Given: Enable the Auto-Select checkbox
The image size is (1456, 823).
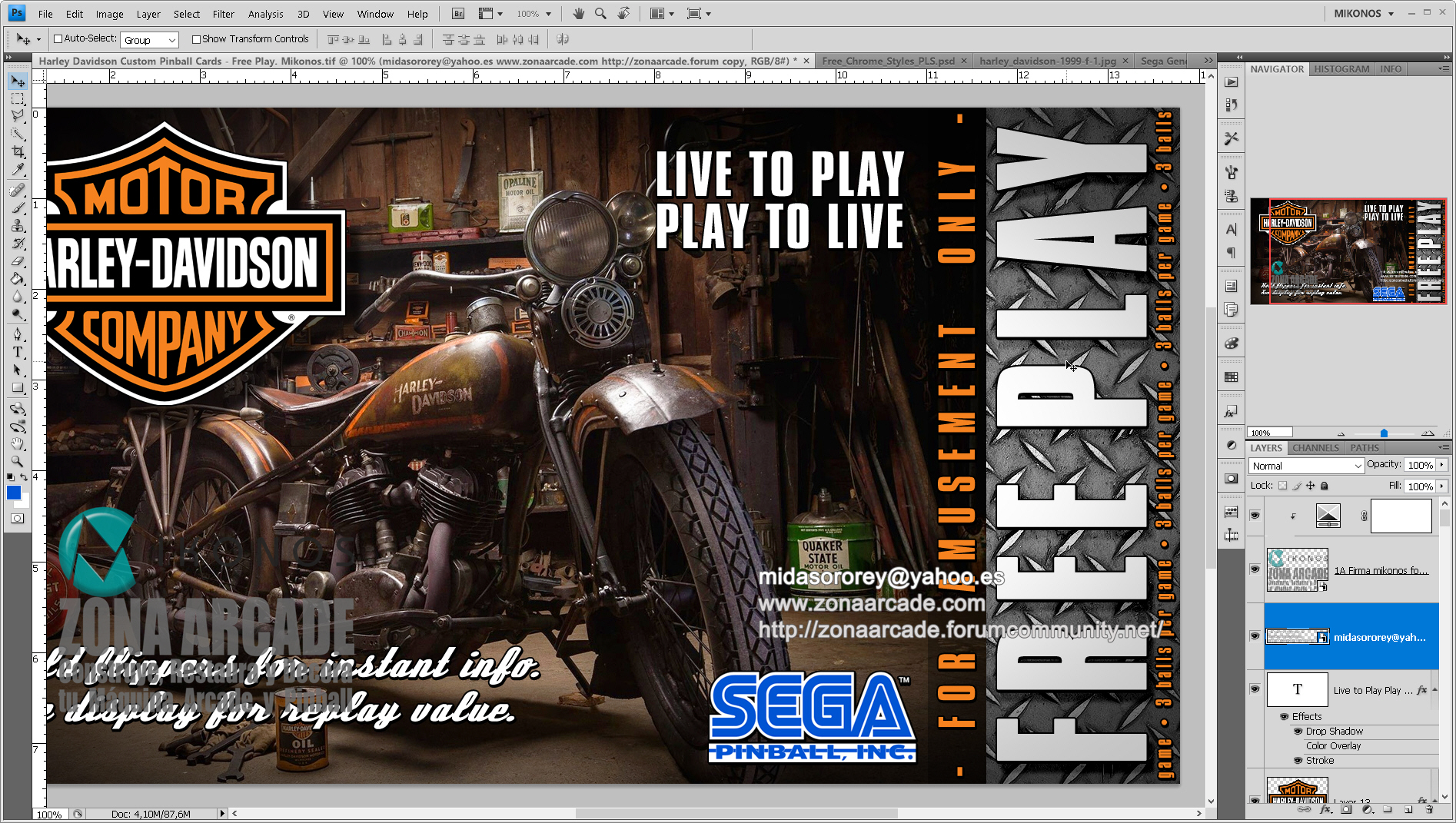Looking at the screenshot, I should (58, 38).
